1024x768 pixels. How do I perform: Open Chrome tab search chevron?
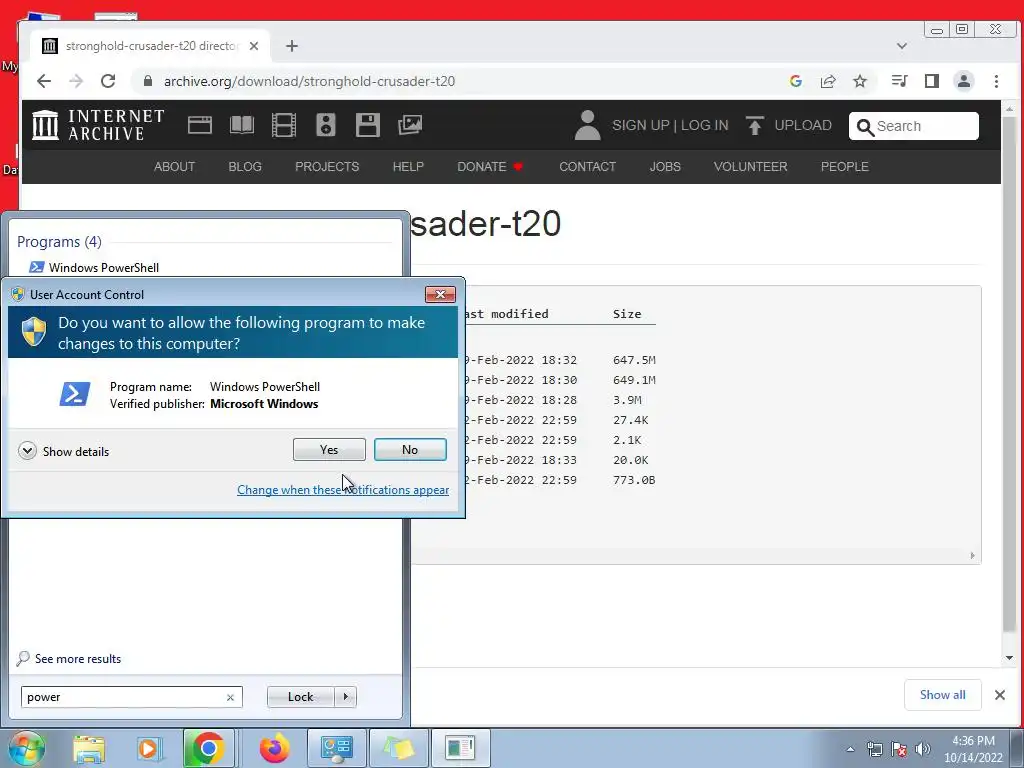tap(902, 46)
